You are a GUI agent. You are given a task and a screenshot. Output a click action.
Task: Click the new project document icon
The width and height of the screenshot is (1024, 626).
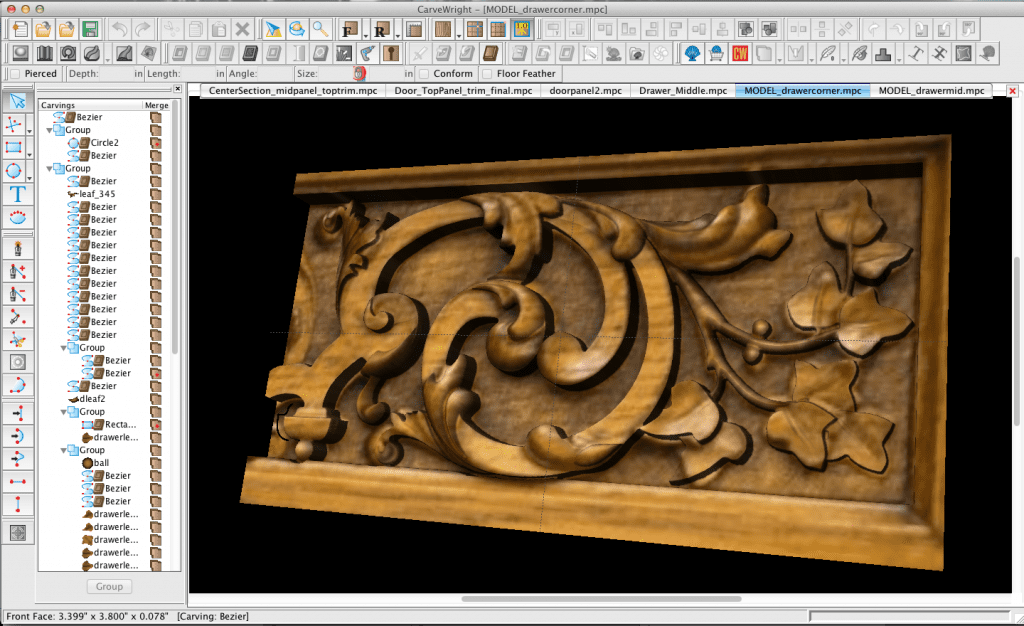(x=18, y=29)
